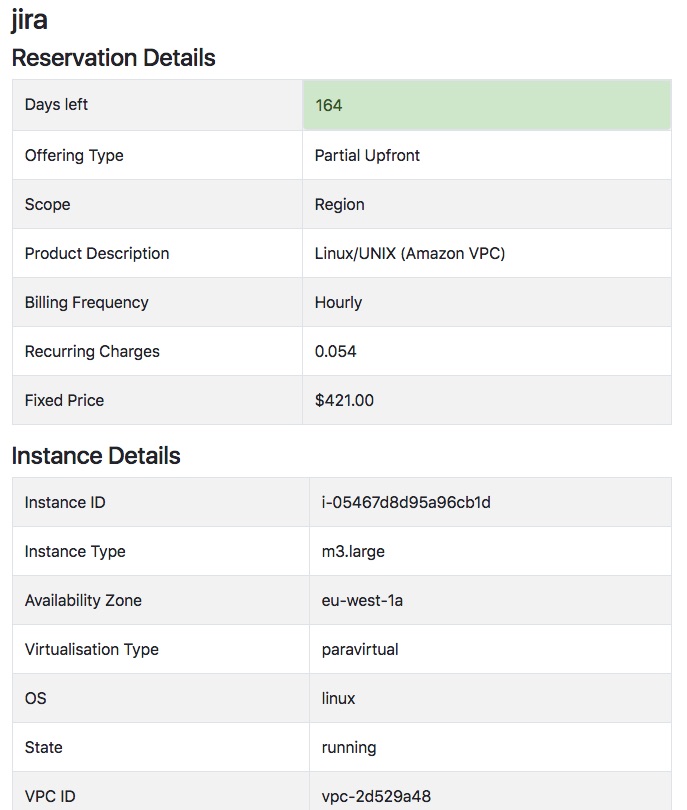Select the eu-west-1a availability zone value

pos(362,600)
